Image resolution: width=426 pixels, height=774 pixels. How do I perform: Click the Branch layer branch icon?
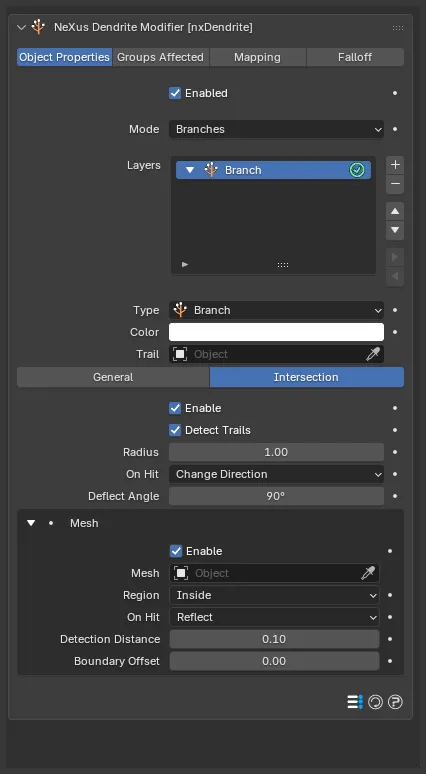(x=211, y=170)
